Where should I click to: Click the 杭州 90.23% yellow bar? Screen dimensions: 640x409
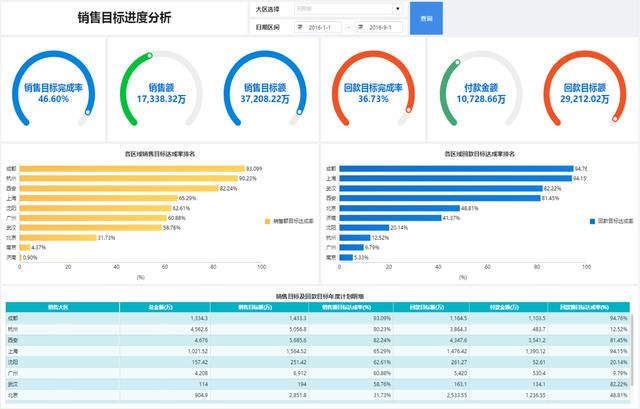tap(129, 178)
